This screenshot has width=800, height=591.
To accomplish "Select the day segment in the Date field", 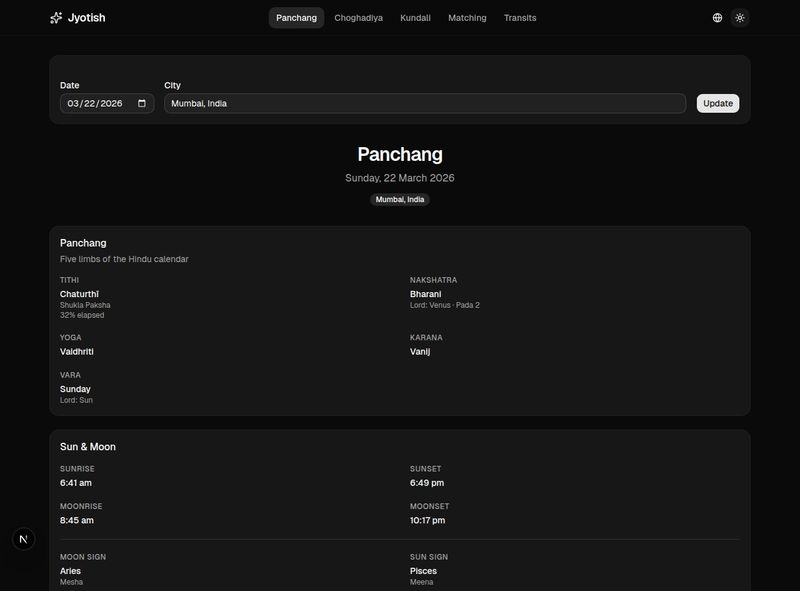I will (x=90, y=103).
